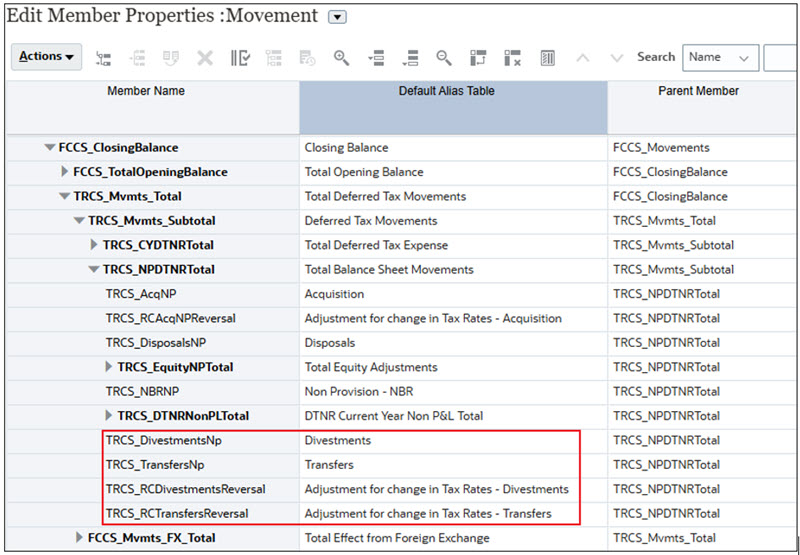The width and height of the screenshot is (800, 555).
Task: Click the Disposals alias cell
Action: [x=454, y=343]
